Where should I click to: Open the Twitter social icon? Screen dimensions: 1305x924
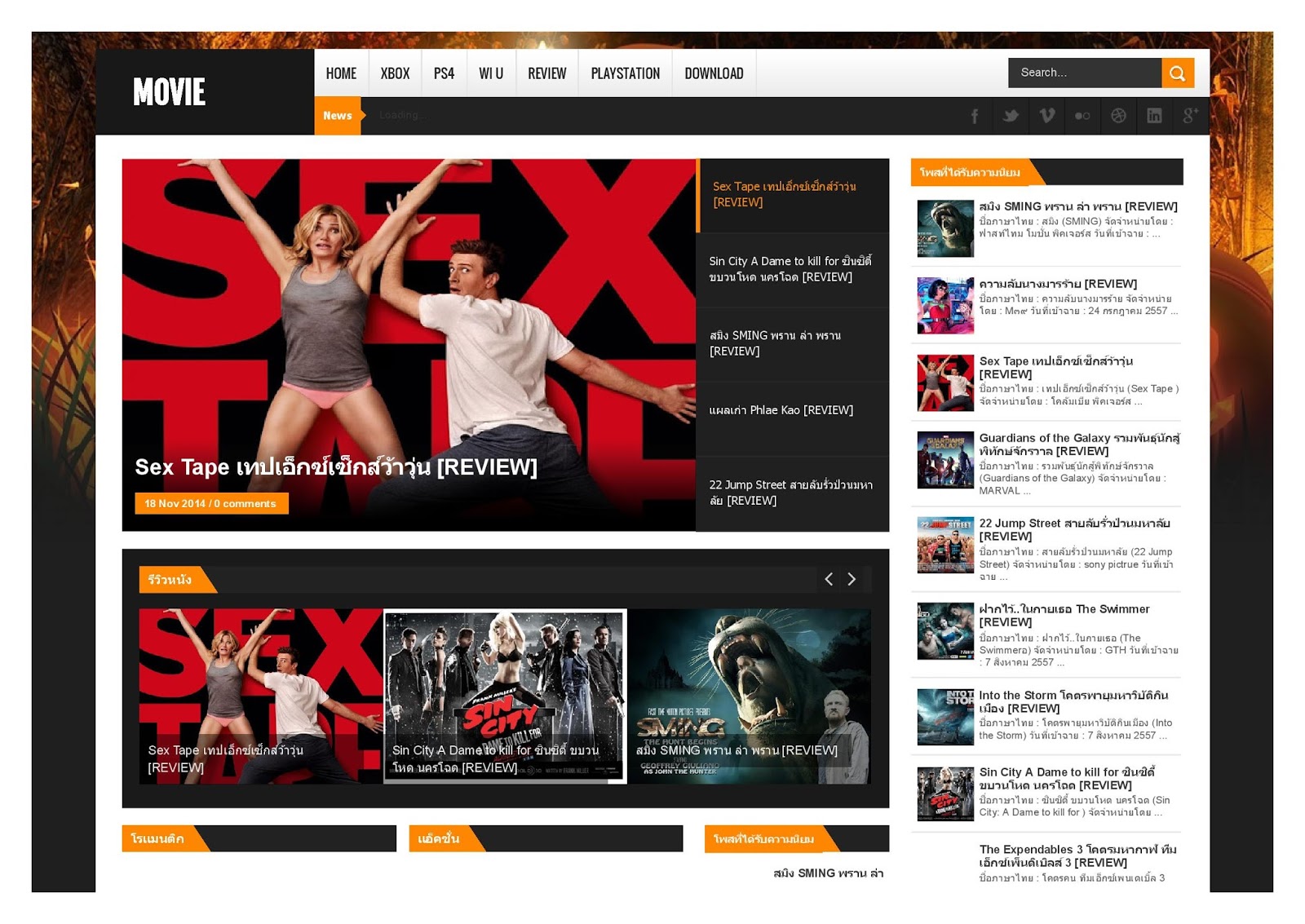pos(1011,116)
